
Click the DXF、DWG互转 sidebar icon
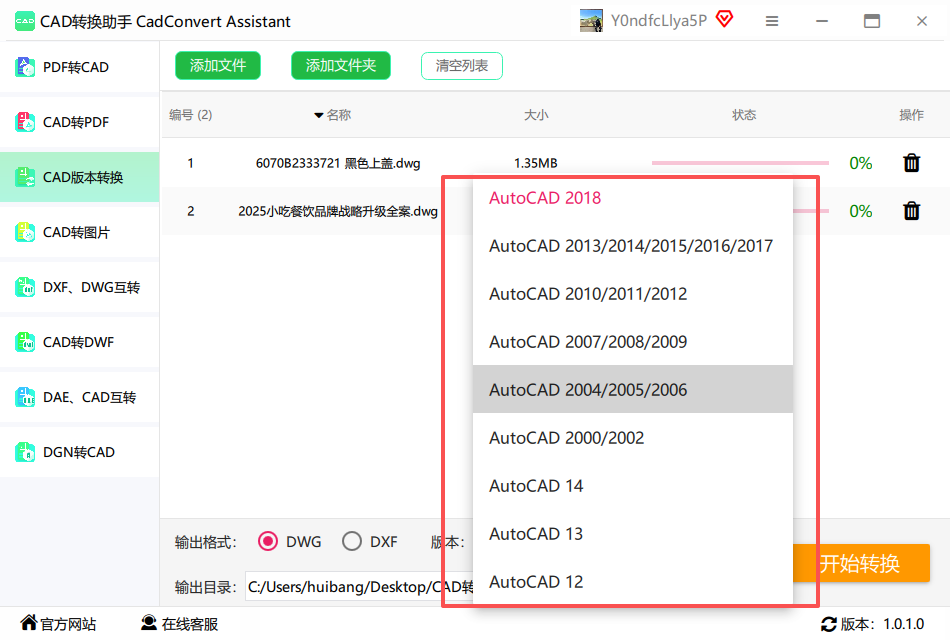25,287
